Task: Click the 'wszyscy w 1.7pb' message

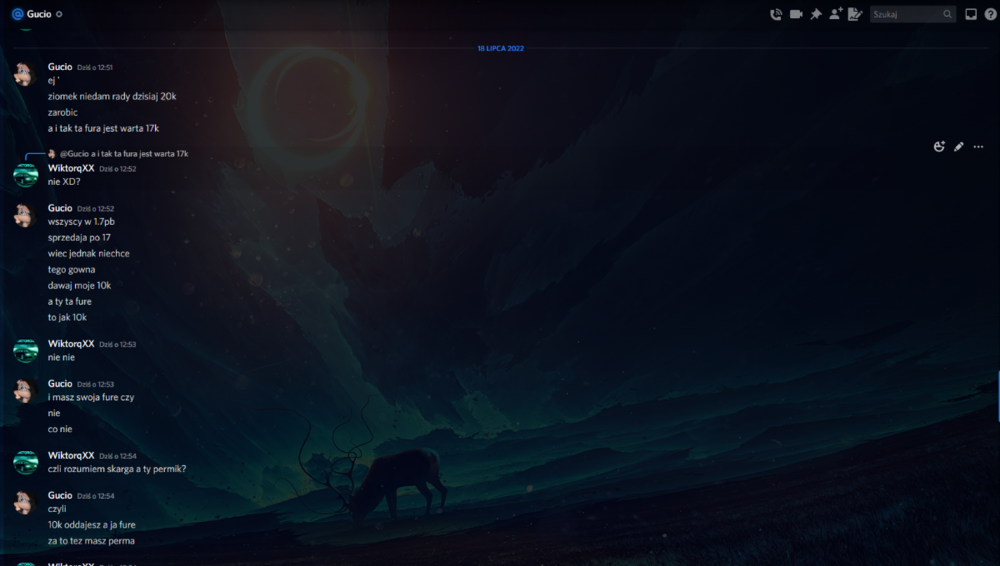Action: pyautogui.click(x=81, y=222)
